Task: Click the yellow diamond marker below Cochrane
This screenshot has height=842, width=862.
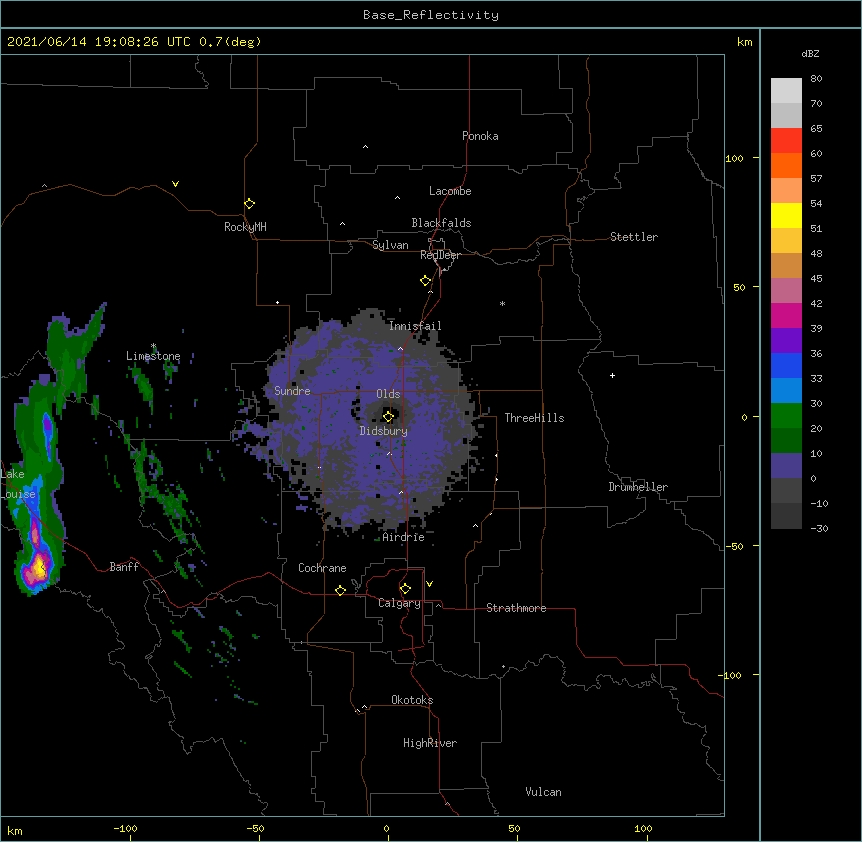Action: pos(340,590)
